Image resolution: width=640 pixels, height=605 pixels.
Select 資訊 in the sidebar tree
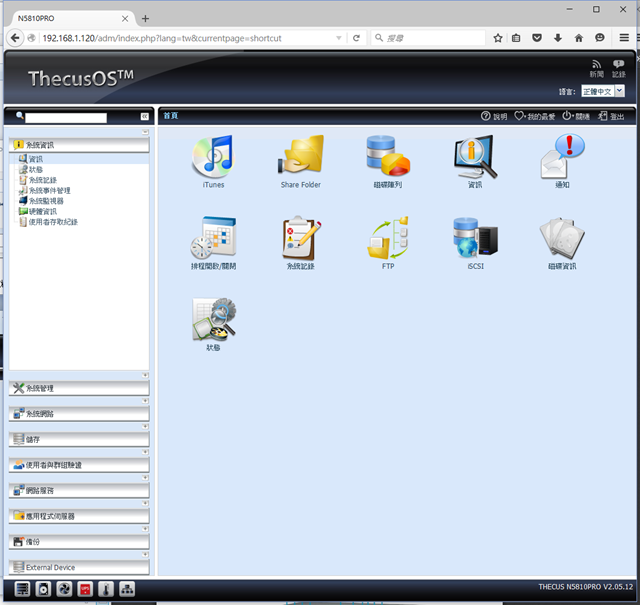(x=36, y=159)
